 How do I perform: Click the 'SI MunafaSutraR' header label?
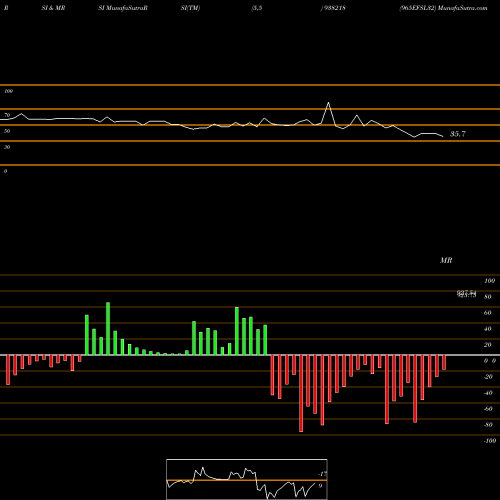(123, 8)
